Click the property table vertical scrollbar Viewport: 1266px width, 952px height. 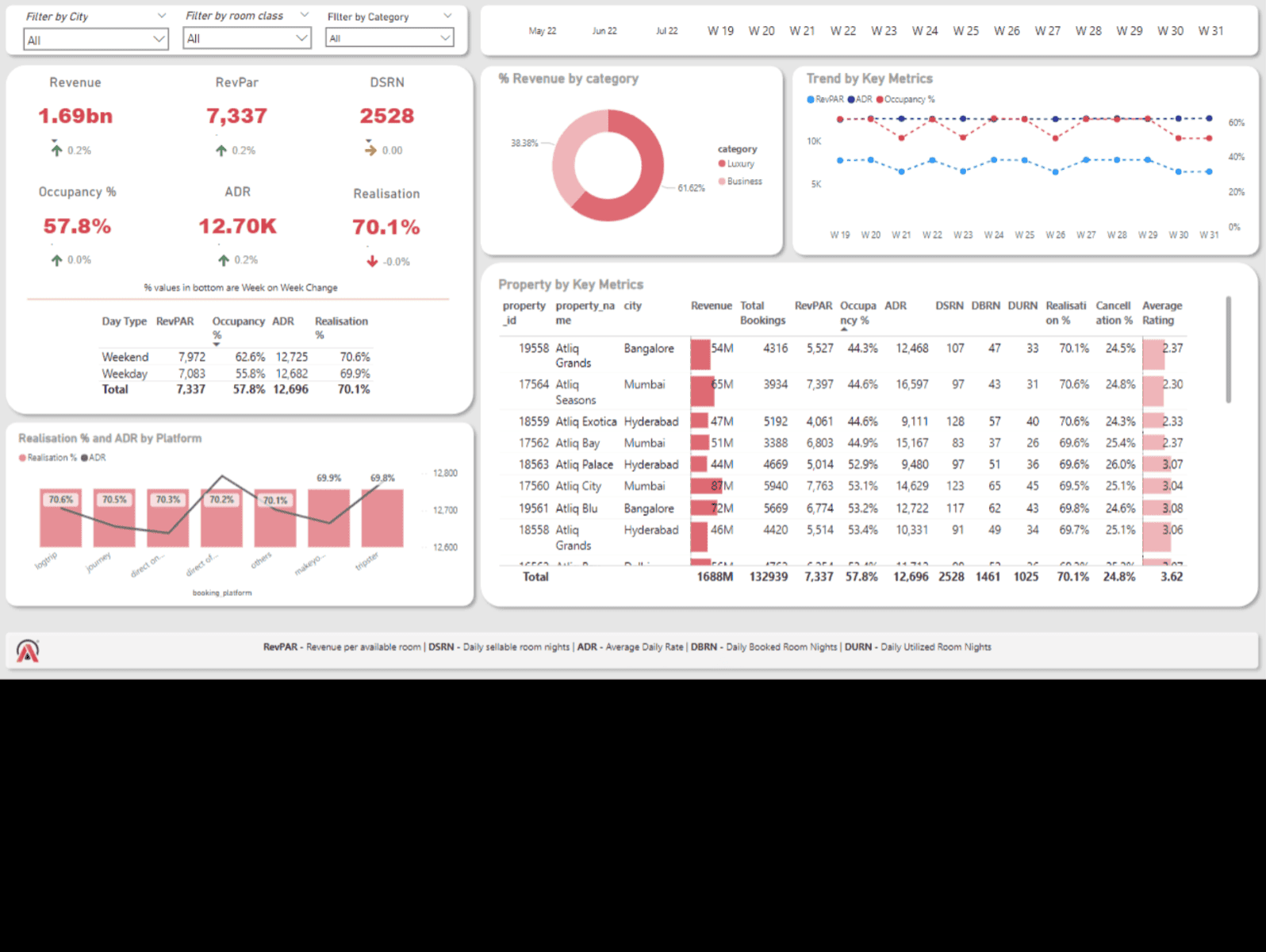pos(1228,349)
